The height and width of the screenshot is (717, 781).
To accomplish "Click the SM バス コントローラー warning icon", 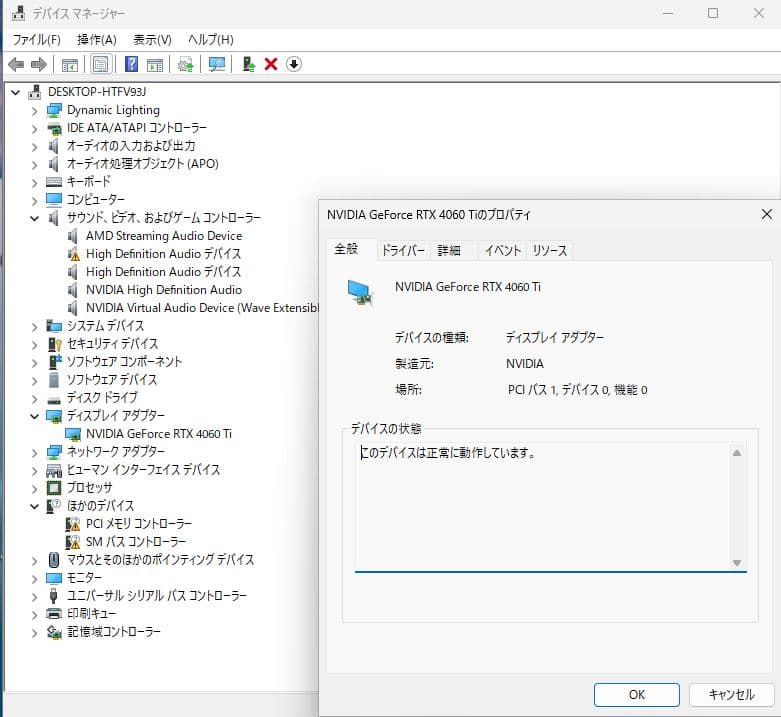I will (x=73, y=542).
